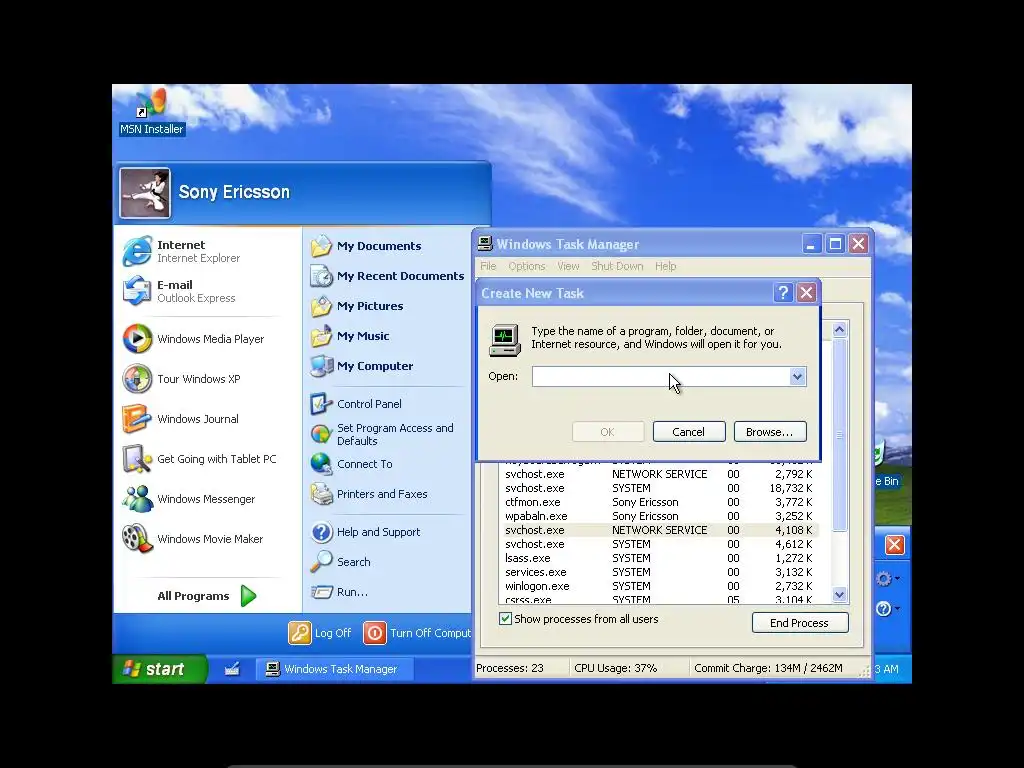Open Windows Media Player icon
Image resolution: width=1024 pixels, height=768 pixels.
click(x=137, y=339)
